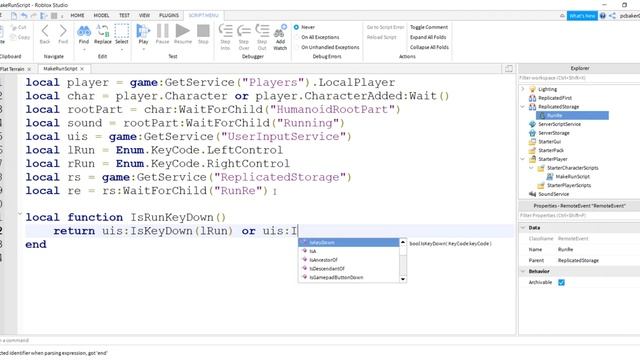Open the TEST ribbon tab
Screen dimensions: 640x360
(124, 16)
